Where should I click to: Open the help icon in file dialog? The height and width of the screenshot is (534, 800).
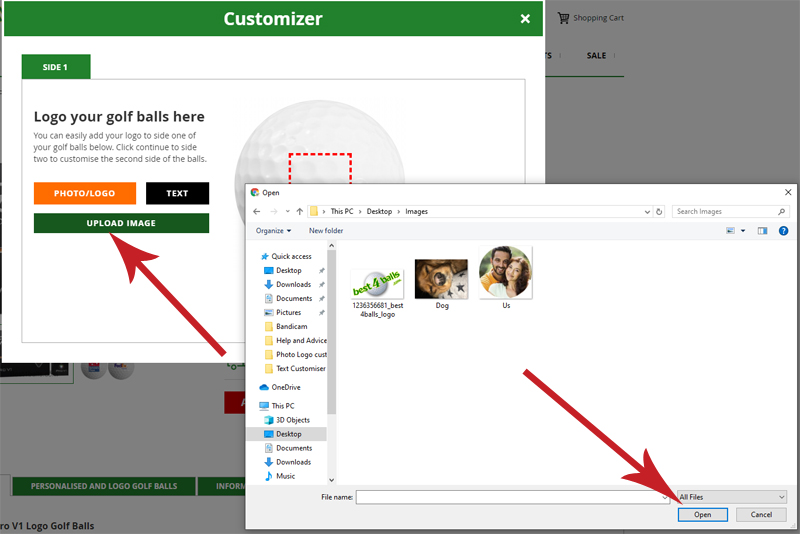(782, 231)
